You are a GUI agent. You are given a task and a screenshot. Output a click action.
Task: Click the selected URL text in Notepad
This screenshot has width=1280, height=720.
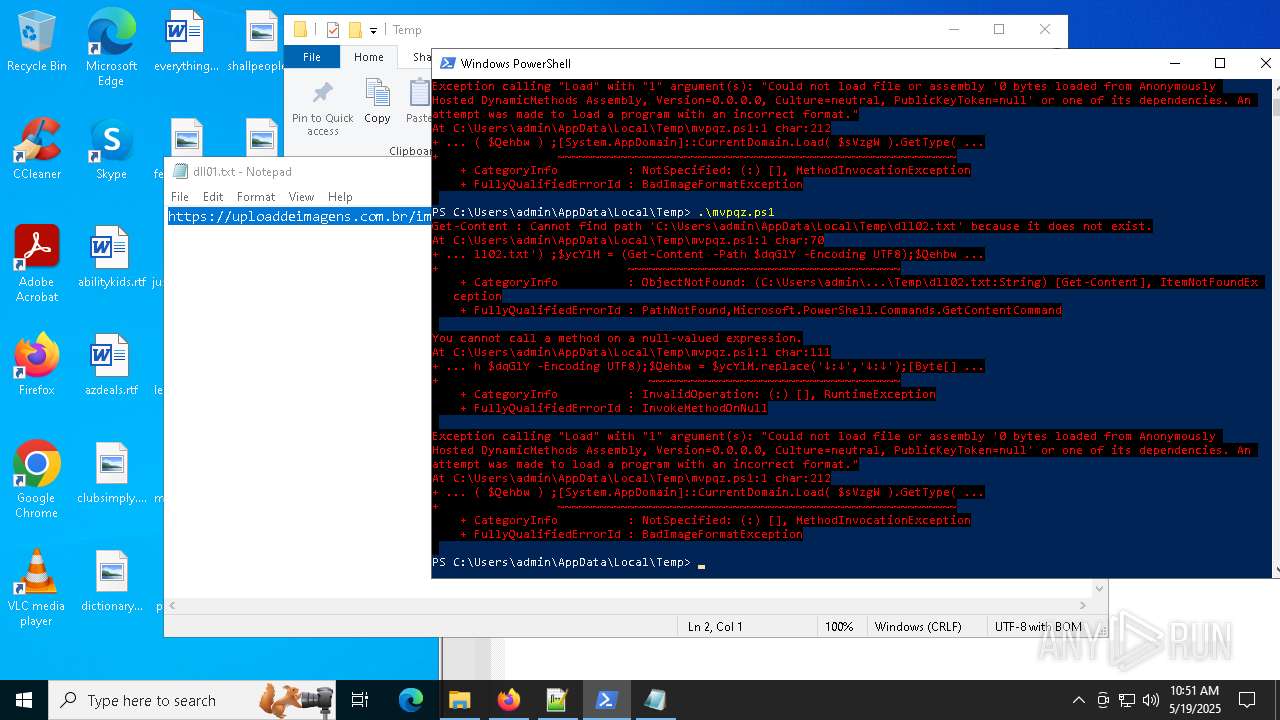tap(299, 217)
